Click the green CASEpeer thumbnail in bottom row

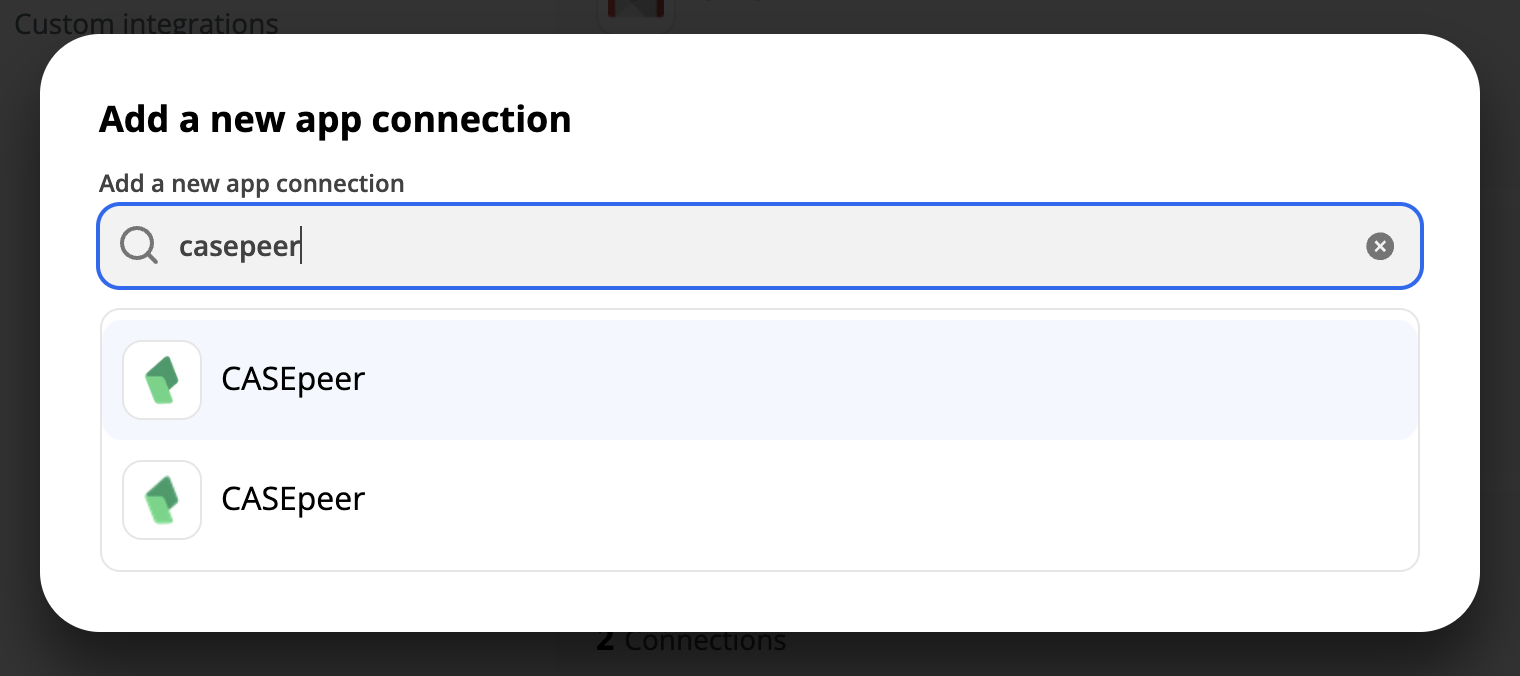pyautogui.click(x=162, y=500)
